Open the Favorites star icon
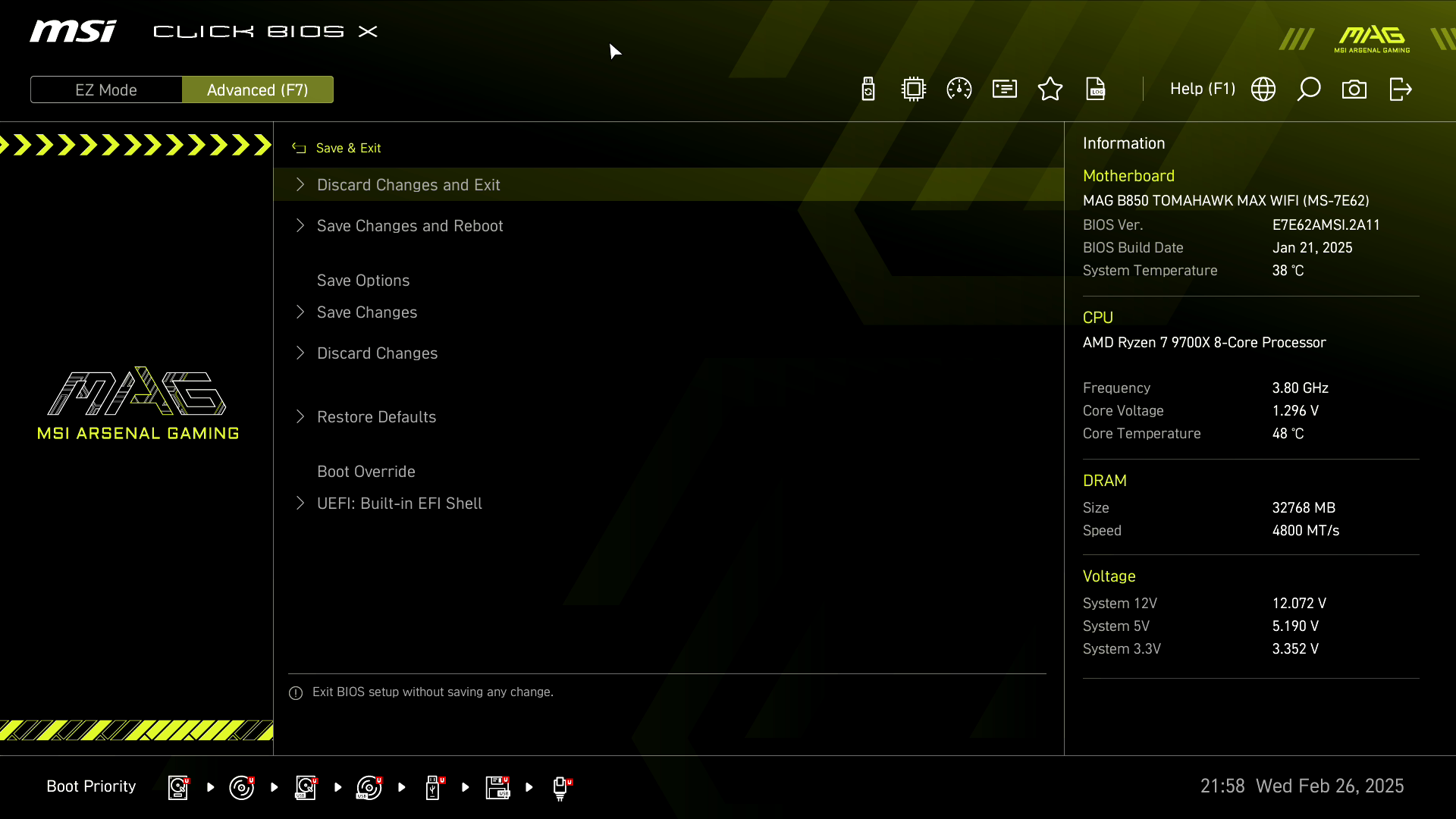1456x819 pixels. coord(1050,89)
